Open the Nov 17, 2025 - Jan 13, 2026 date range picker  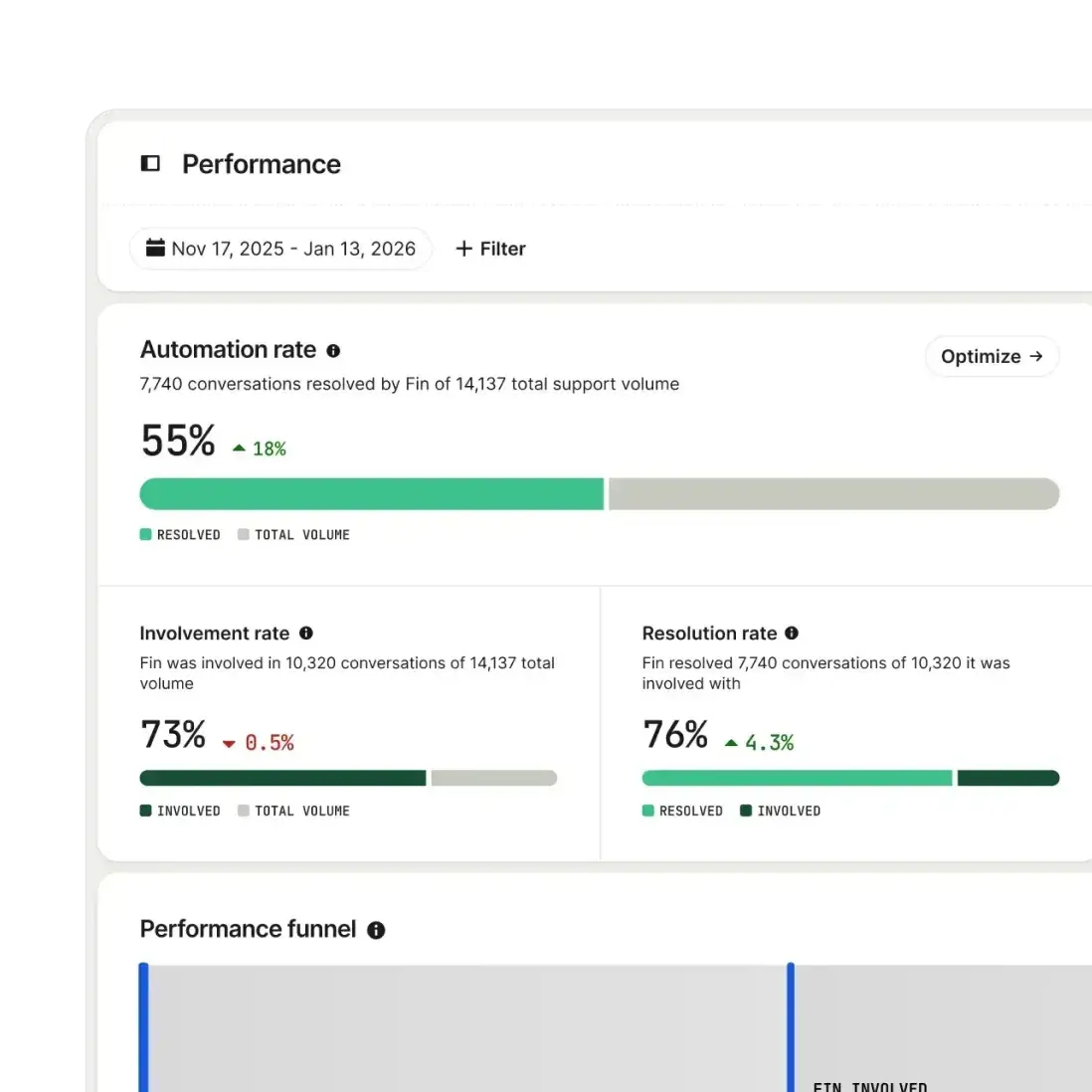pyautogui.click(x=280, y=249)
